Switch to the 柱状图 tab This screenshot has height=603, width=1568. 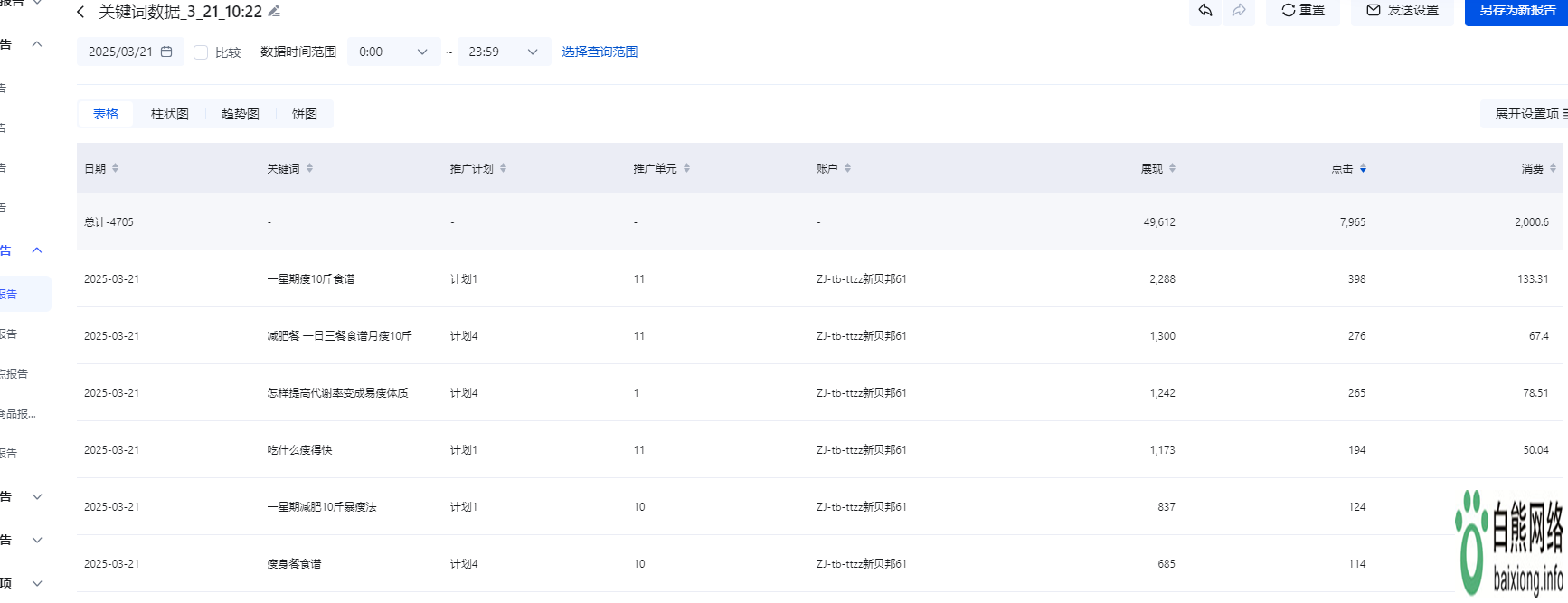[x=170, y=114]
